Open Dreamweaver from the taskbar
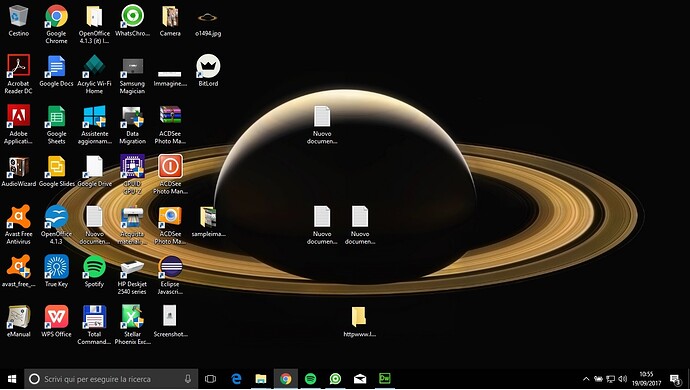690x390 pixels. tap(385, 379)
